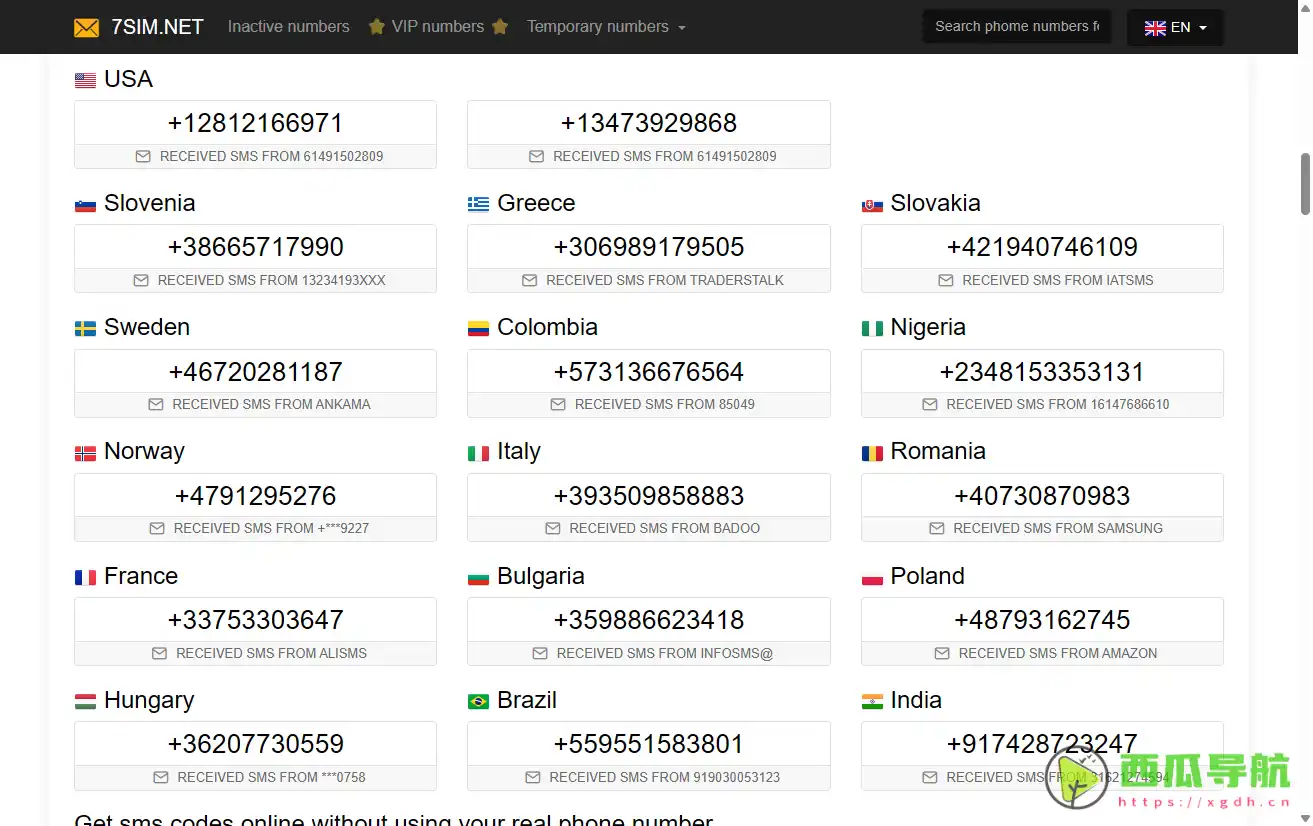Click the 7SIM.NET envelope logo icon

click(x=87, y=28)
